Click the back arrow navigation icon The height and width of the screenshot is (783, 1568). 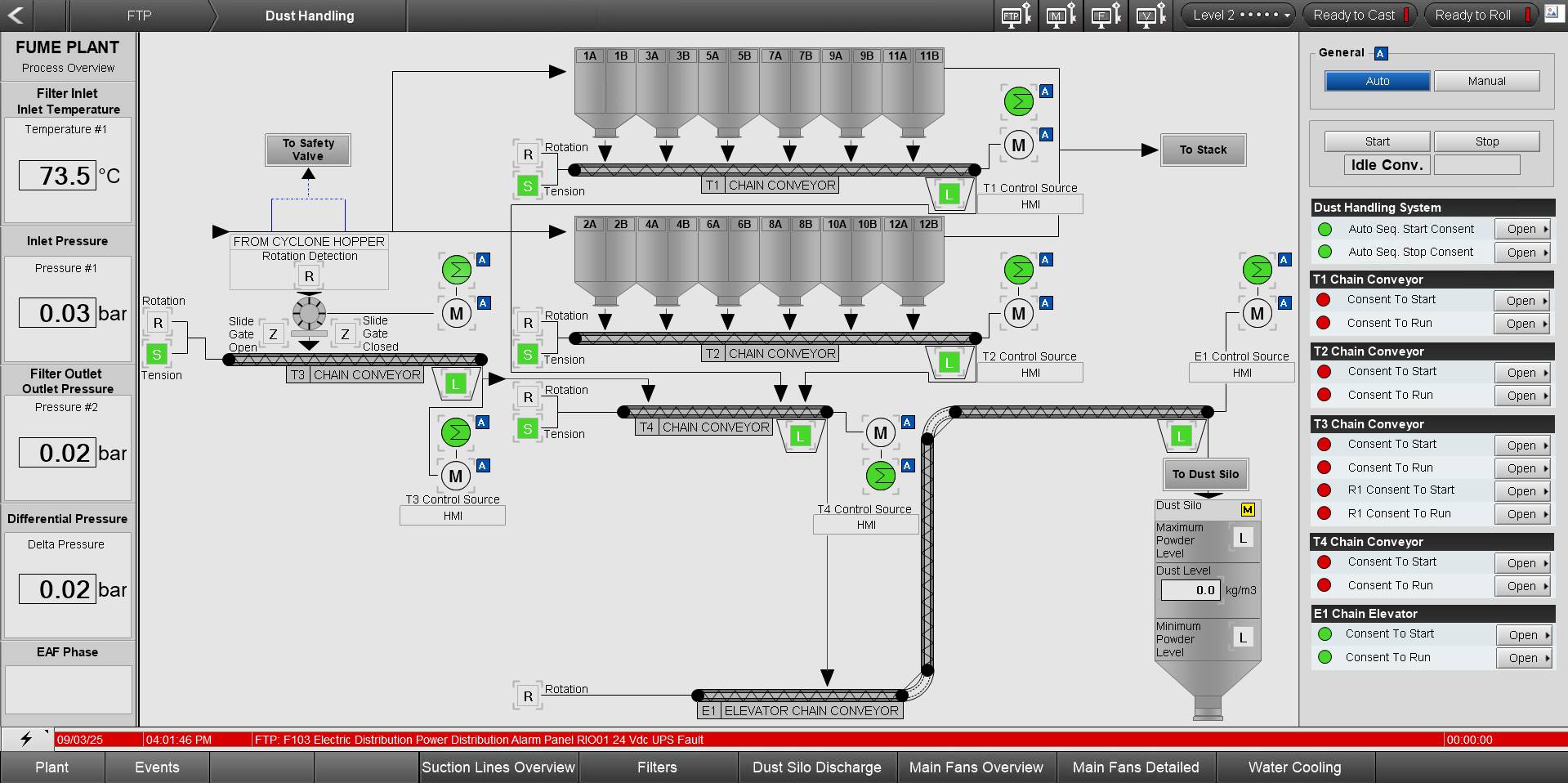coord(16,16)
